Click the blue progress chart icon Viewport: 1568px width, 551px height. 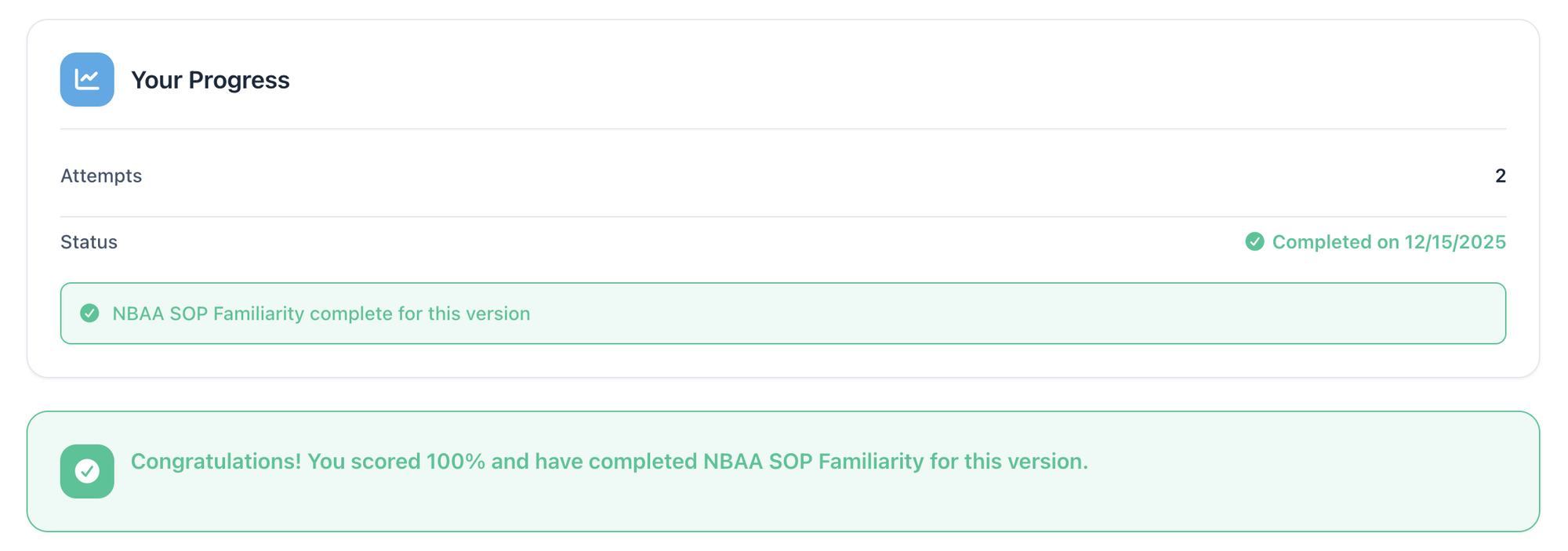pos(87,79)
